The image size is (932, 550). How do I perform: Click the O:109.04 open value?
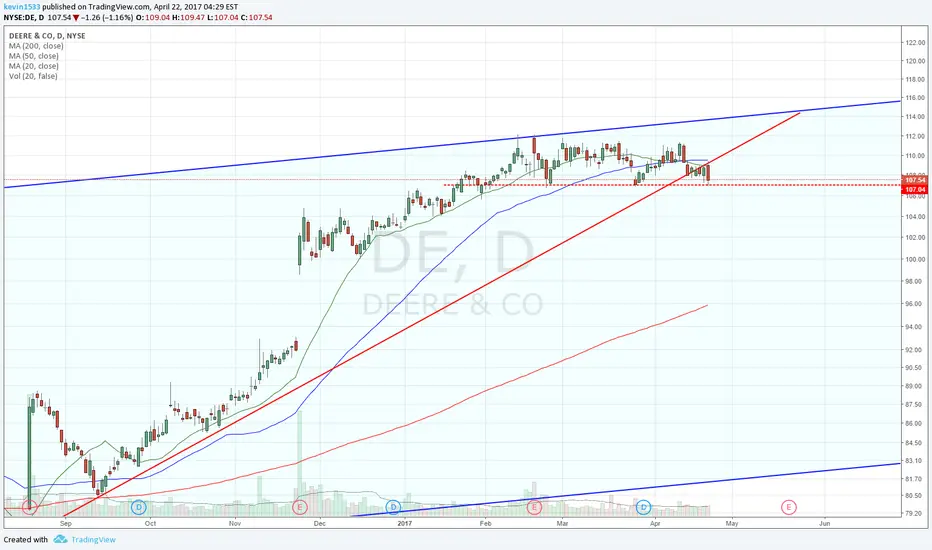[153, 18]
